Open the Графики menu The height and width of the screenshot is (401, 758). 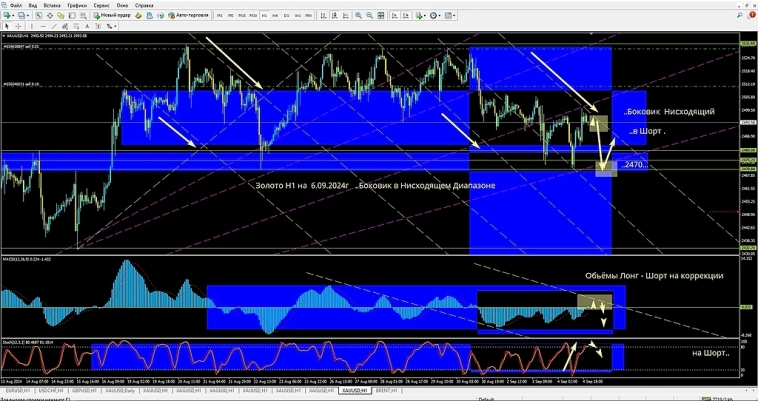(77, 5)
